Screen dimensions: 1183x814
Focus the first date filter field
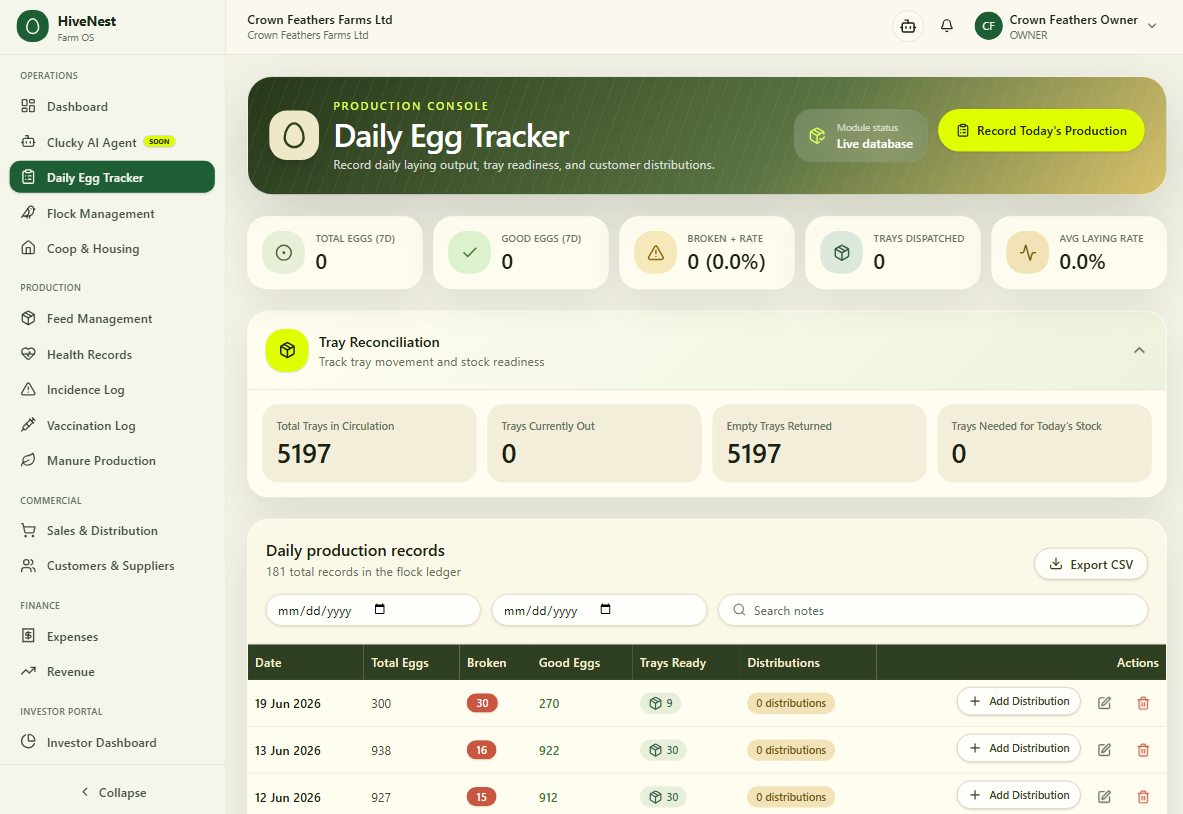[373, 610]
